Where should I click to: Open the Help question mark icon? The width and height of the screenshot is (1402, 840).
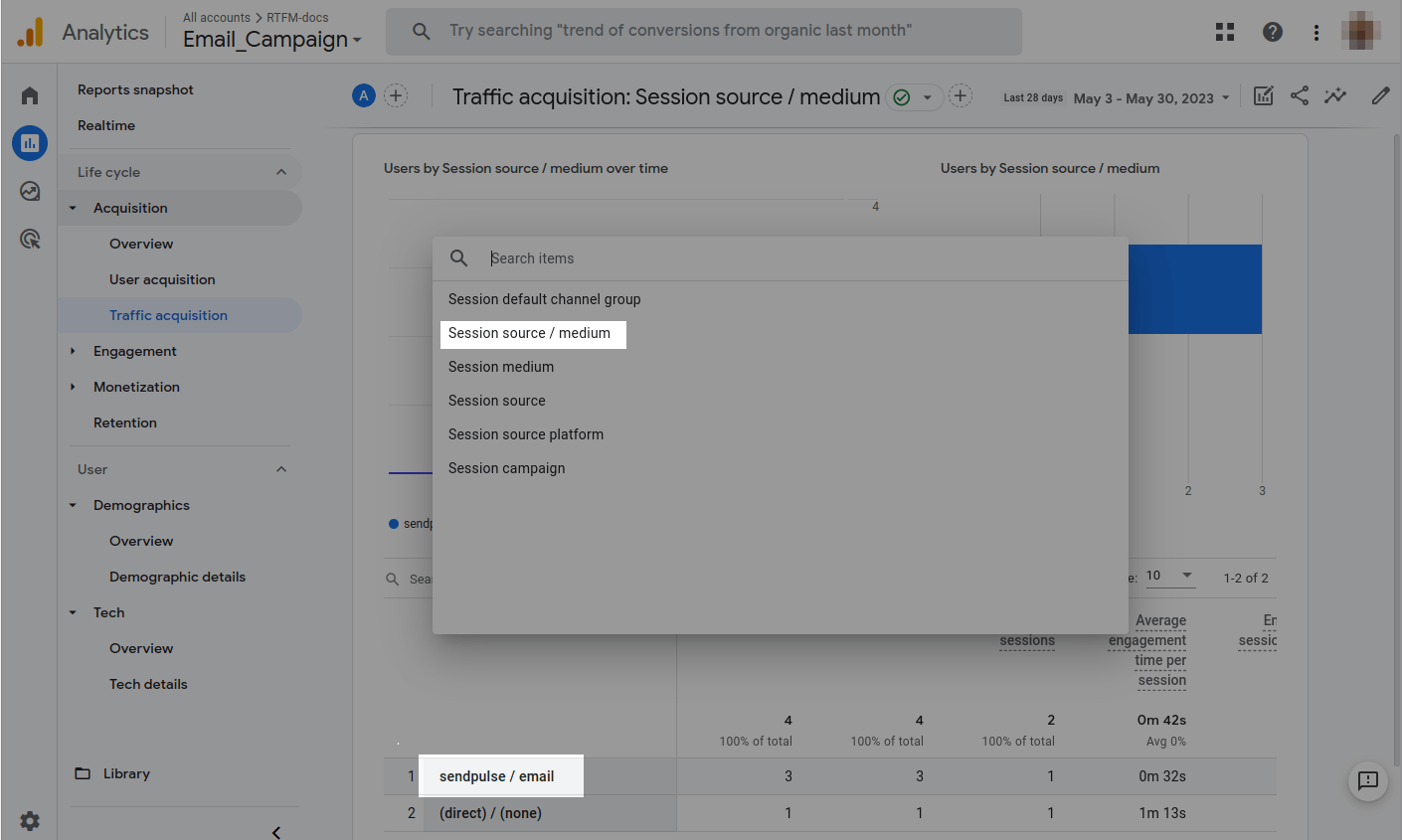pos(1272,32)
